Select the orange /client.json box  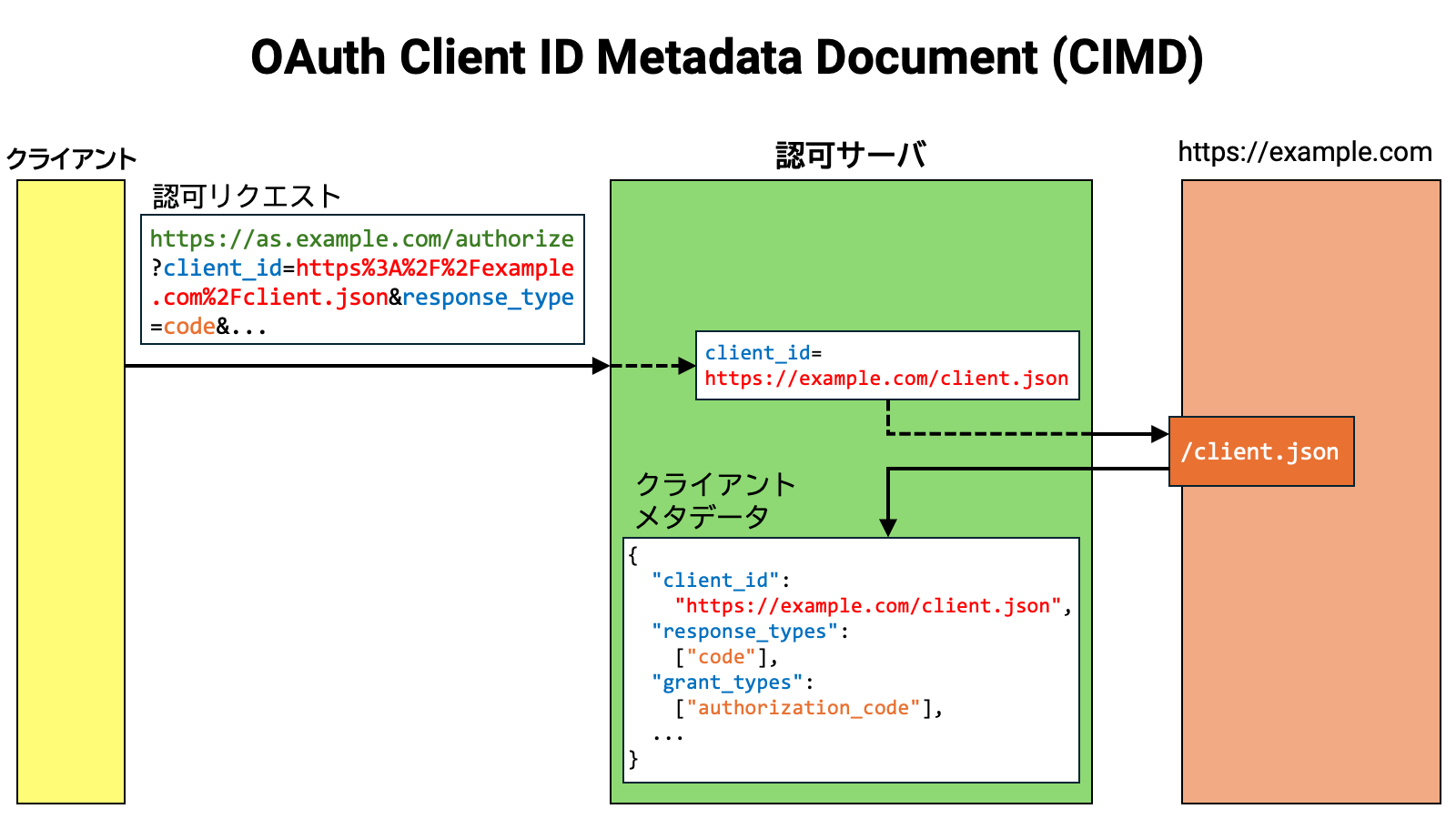click(1260, 451)
